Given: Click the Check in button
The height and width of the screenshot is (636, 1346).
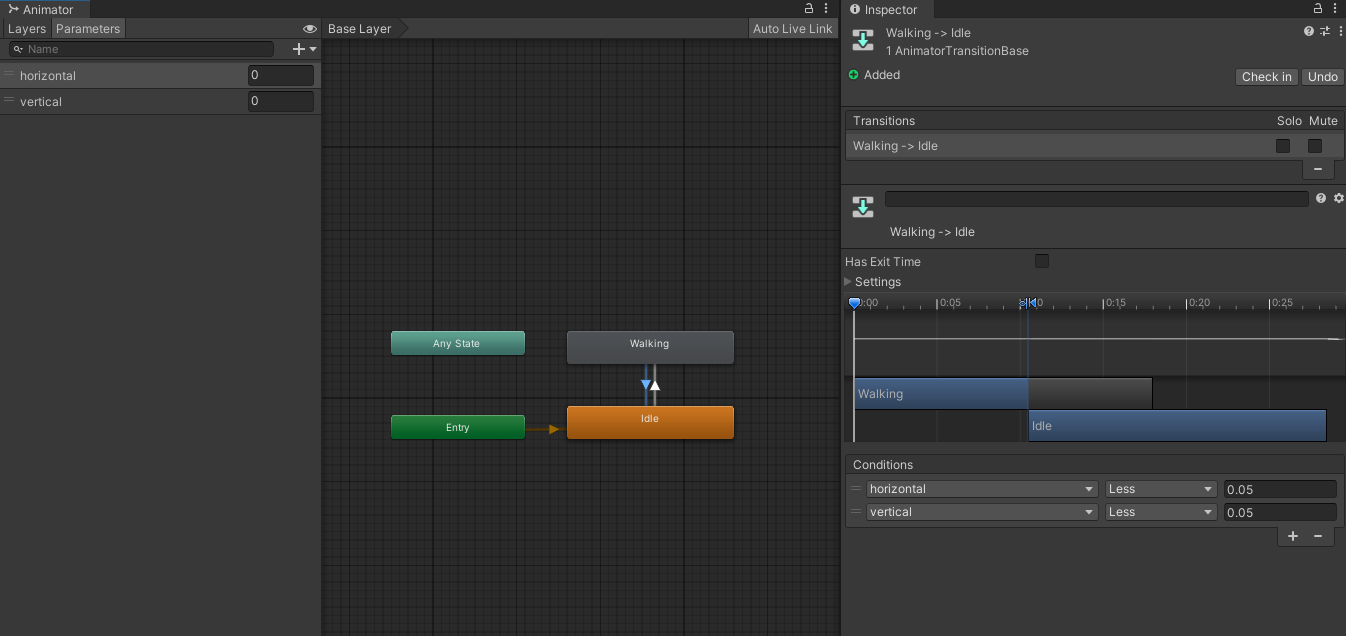Looking at the screenshot, I should (1266, 76).
